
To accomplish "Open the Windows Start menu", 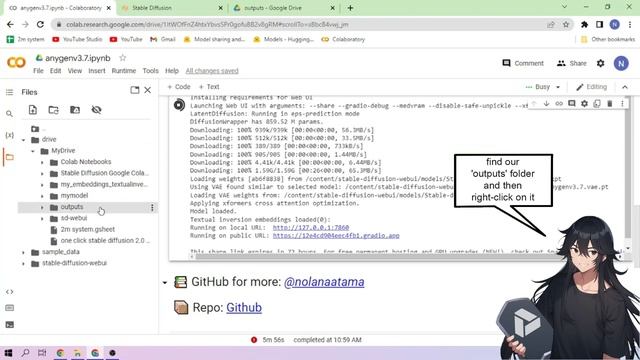I will click(x=8, y=353).
